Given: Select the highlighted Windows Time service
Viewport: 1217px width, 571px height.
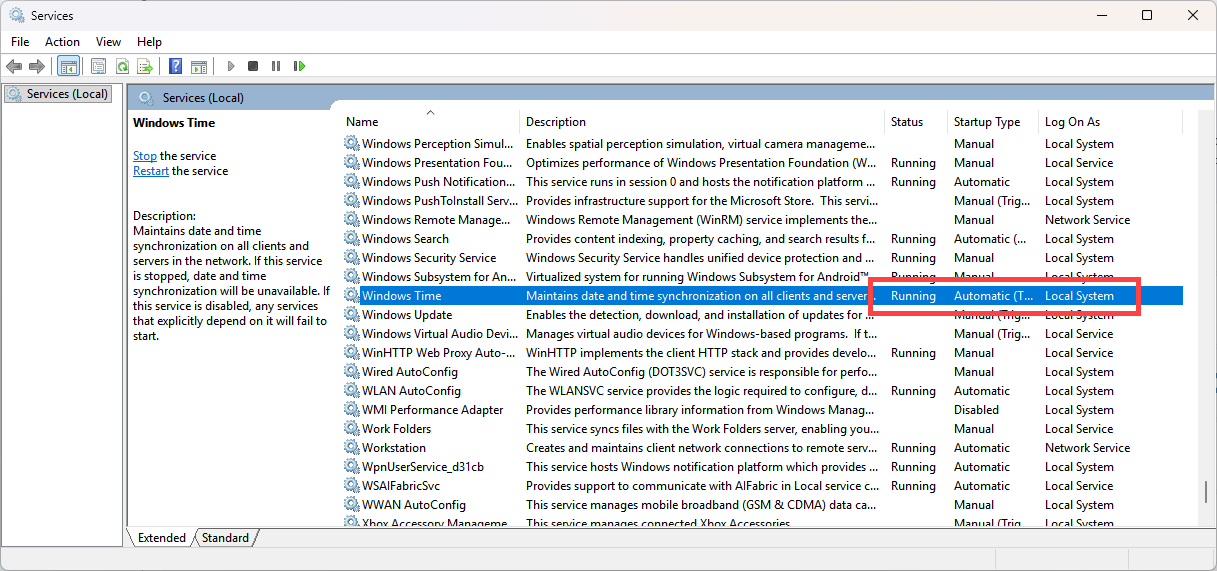Looking at the screenshot, I should tap(762, 296).
